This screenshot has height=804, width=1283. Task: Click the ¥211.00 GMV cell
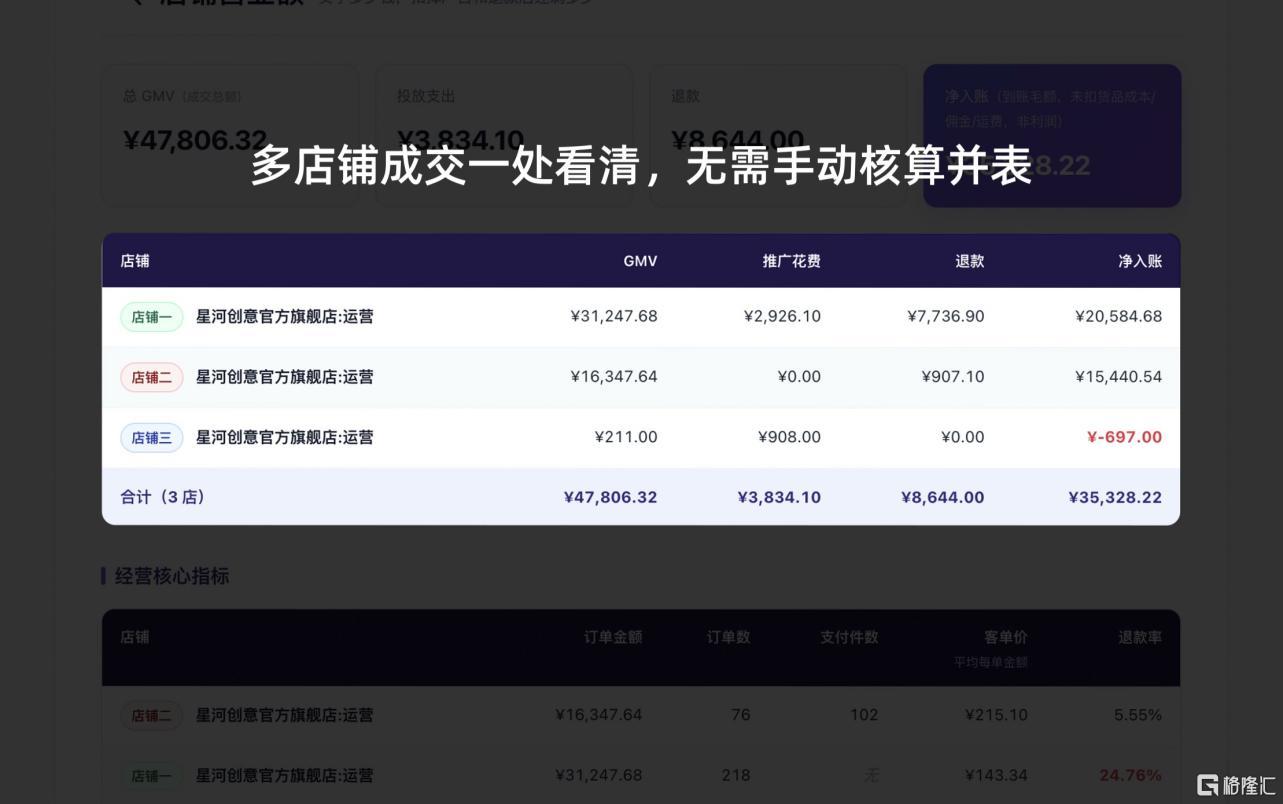pyautogui.click(x=626, y=436)
